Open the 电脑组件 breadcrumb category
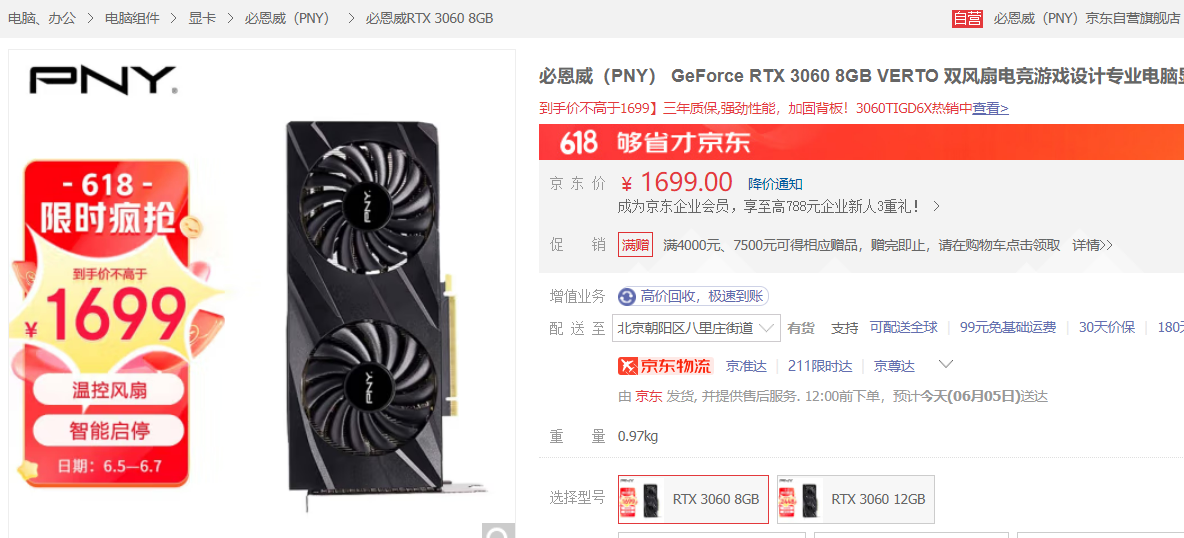1184x538 pixels. coord(132,18)
